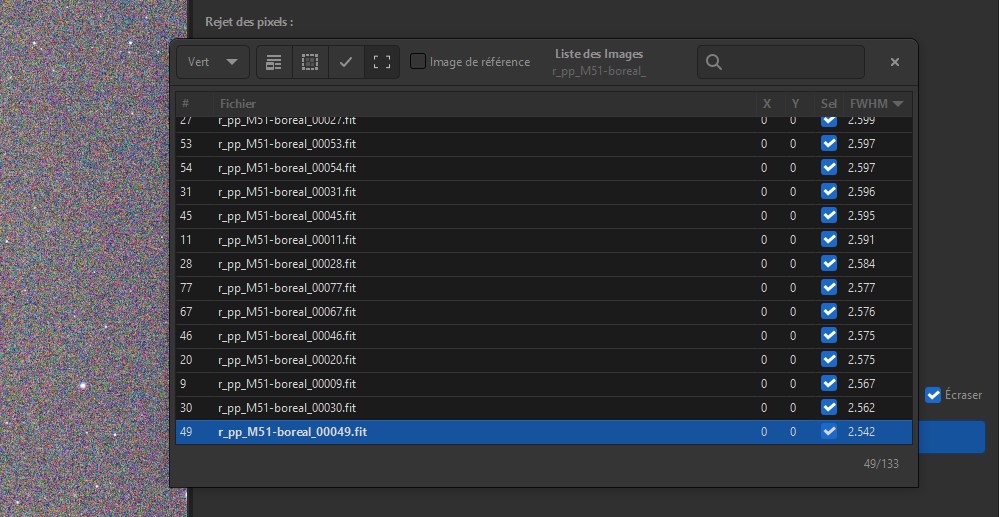Click the checkmark icon in toolbar
Viewport: 999px width, 517px height.
click(x=345, y=62)
